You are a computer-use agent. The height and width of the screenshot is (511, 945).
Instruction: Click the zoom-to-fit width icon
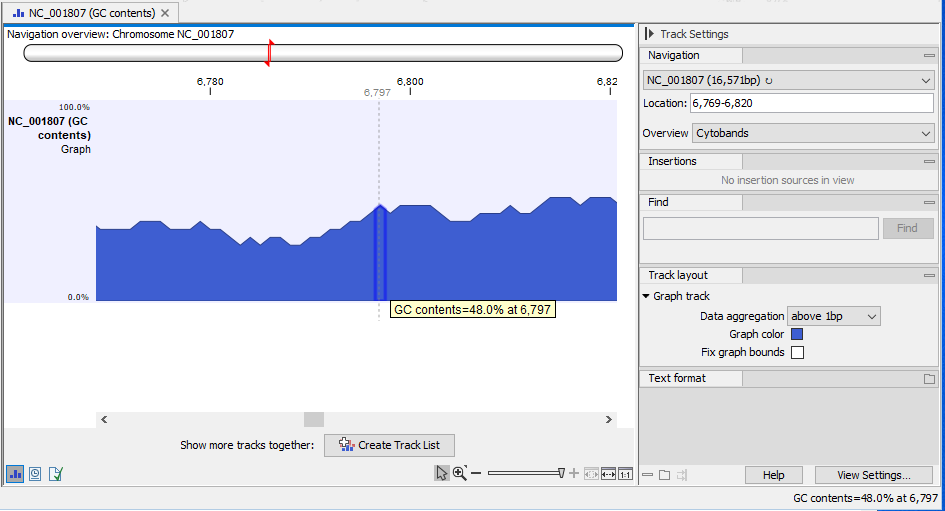(x=608, y=473)
